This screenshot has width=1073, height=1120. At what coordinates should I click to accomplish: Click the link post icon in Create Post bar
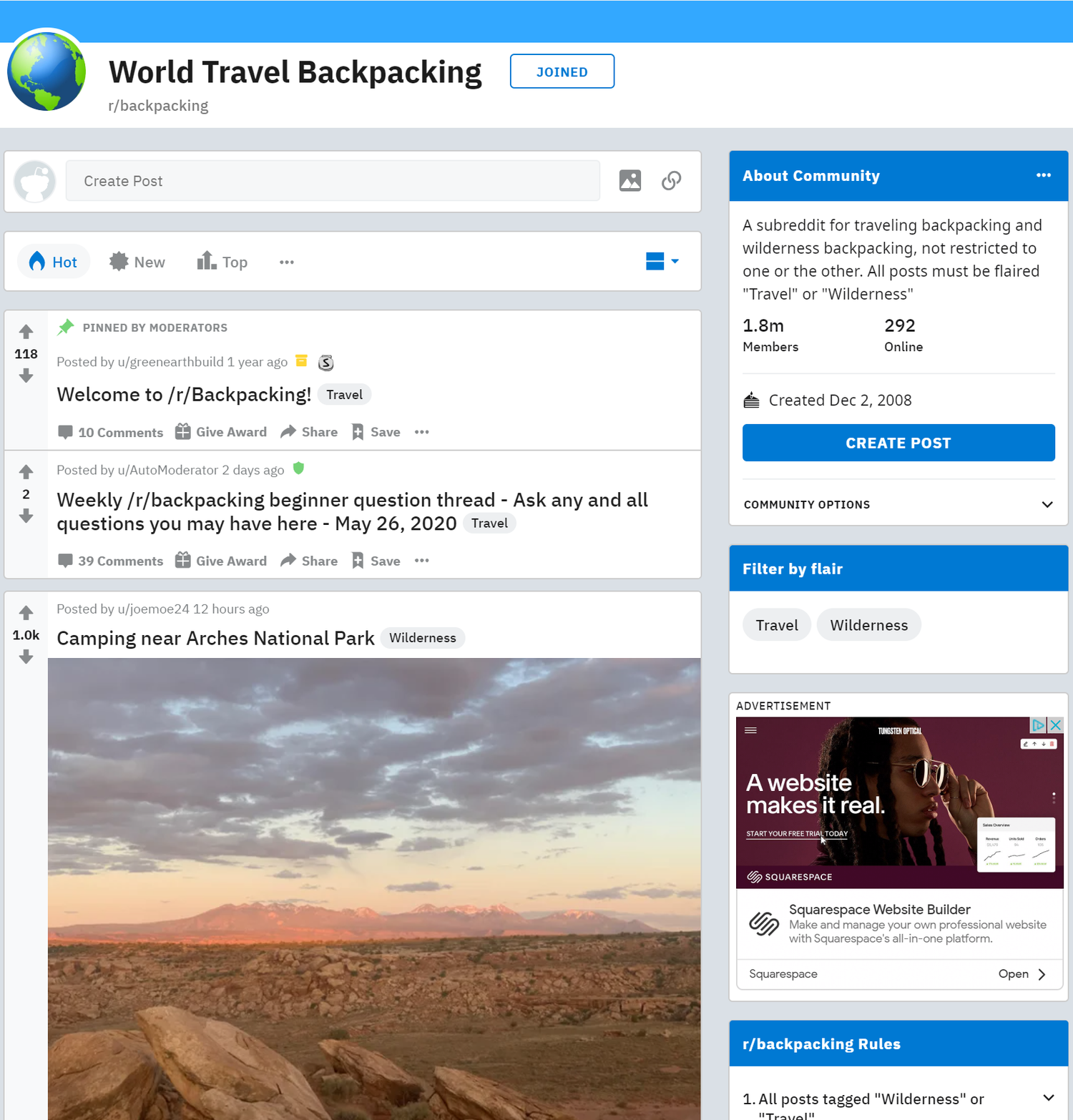tap(671, 181)
